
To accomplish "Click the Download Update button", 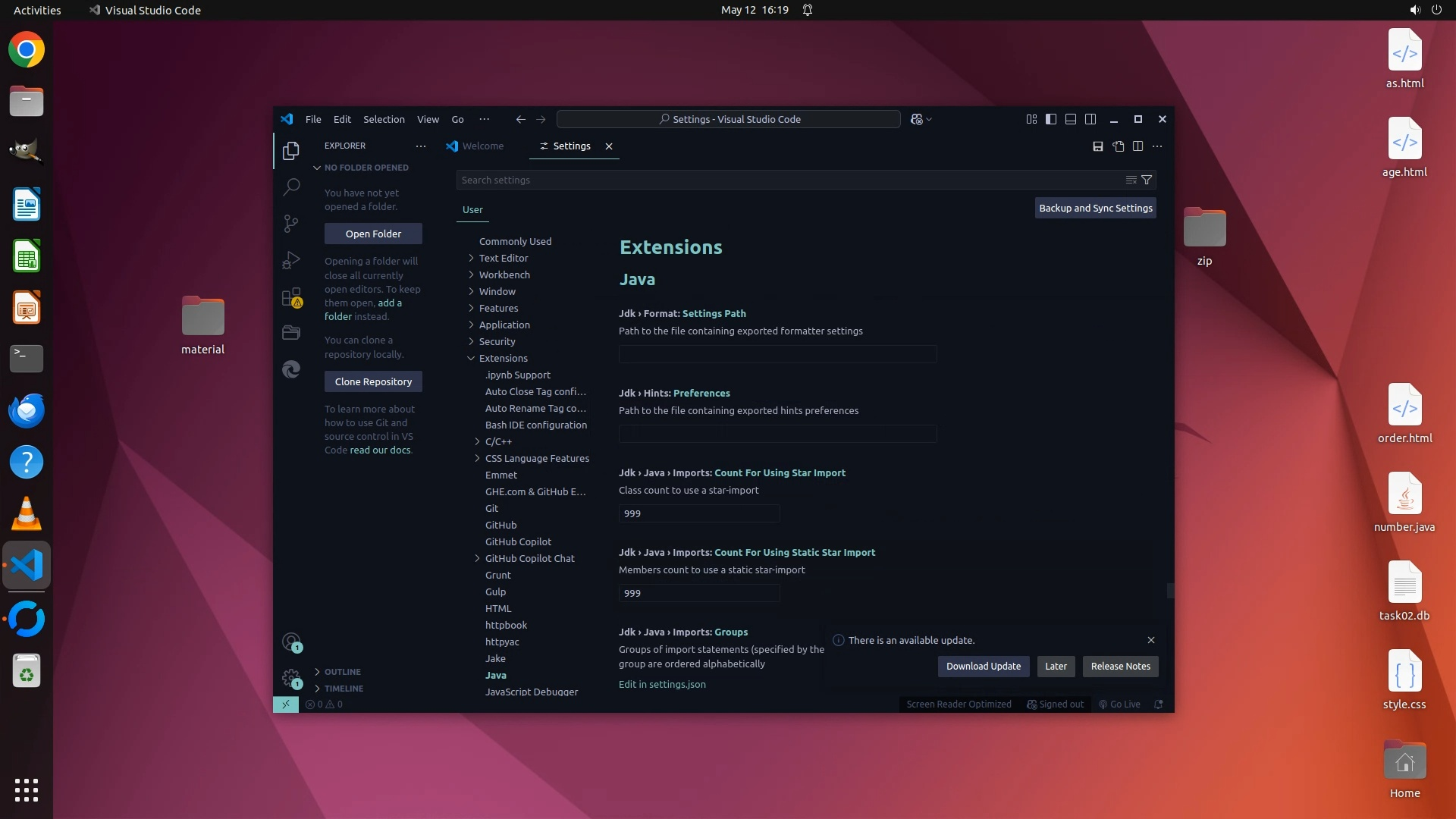I will point(983,666).
